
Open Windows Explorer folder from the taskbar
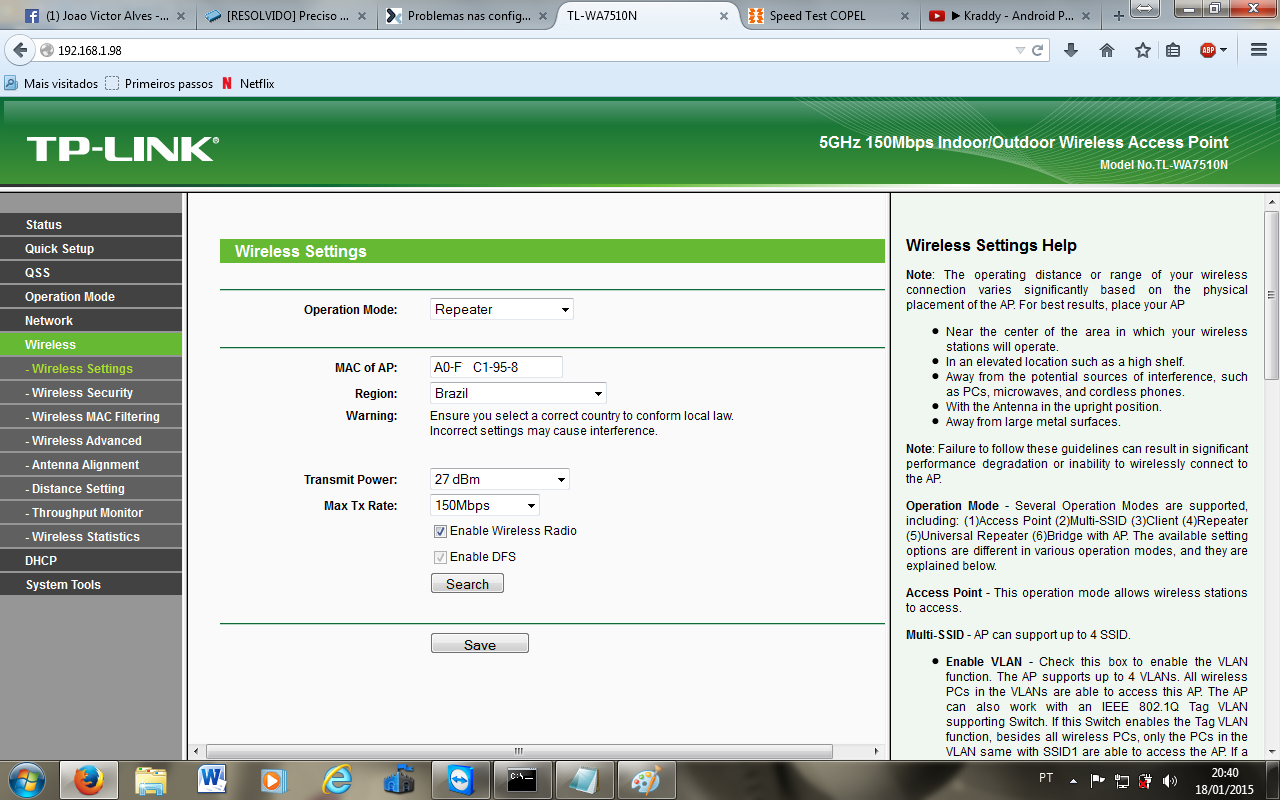point(151,780)
